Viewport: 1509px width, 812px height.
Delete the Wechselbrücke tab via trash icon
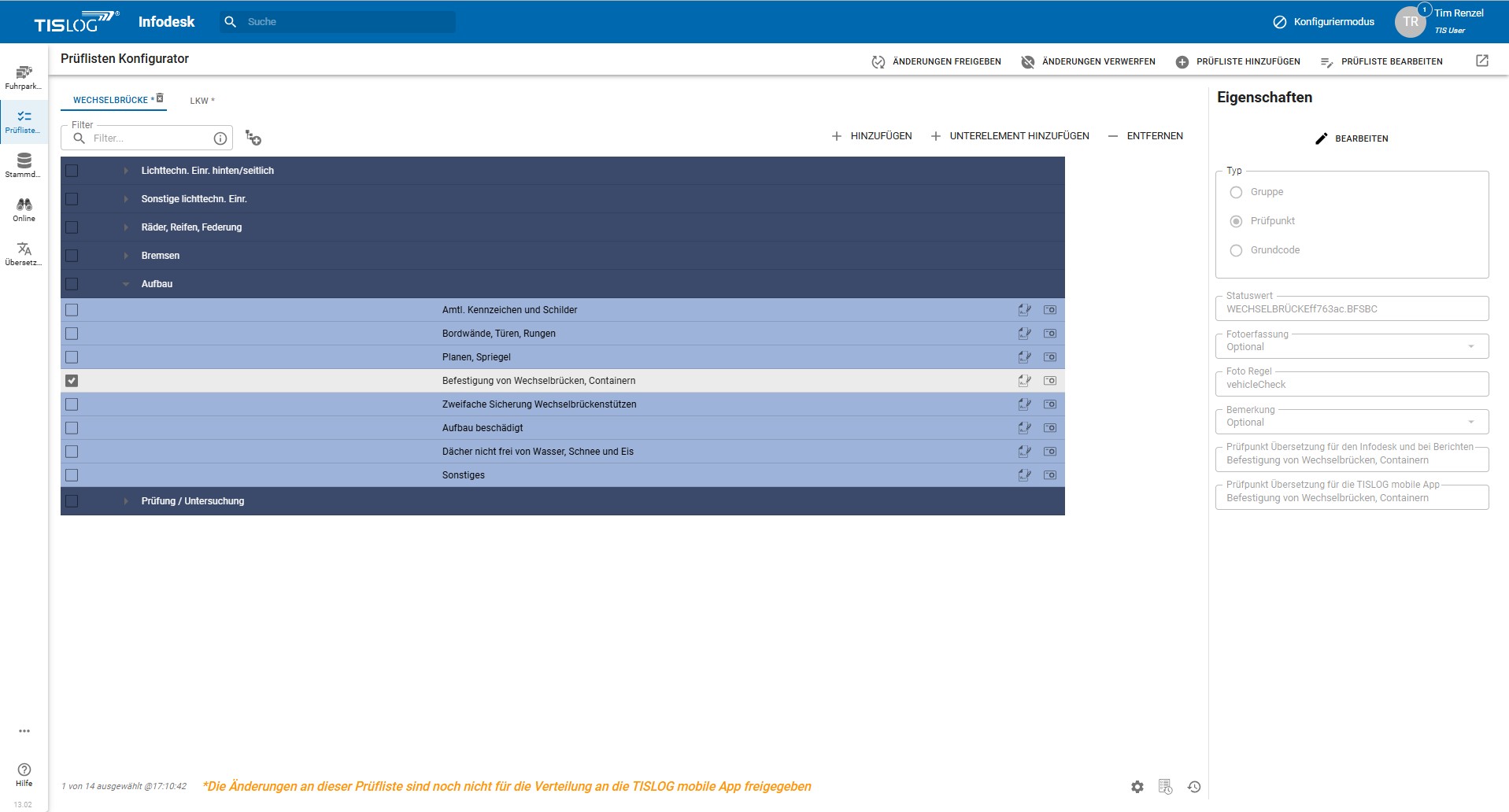point(160,98)
